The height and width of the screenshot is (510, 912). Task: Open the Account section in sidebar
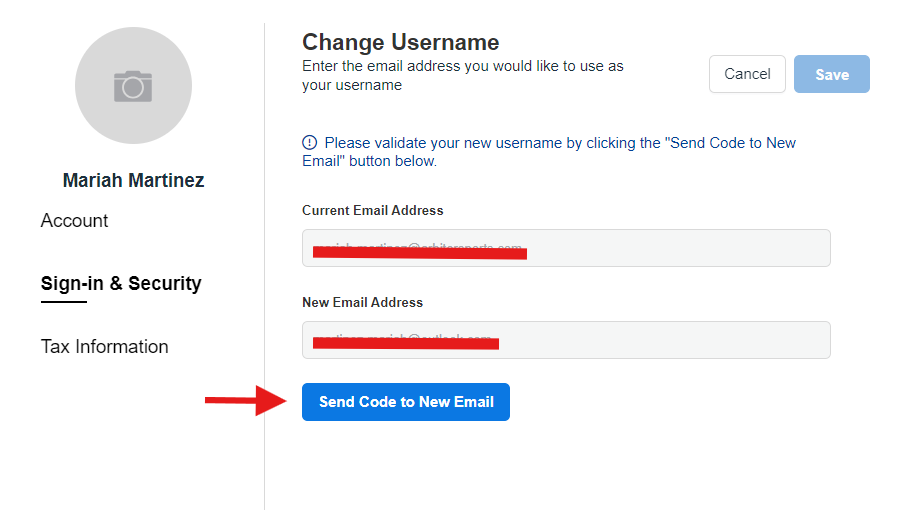coord(74,220)
